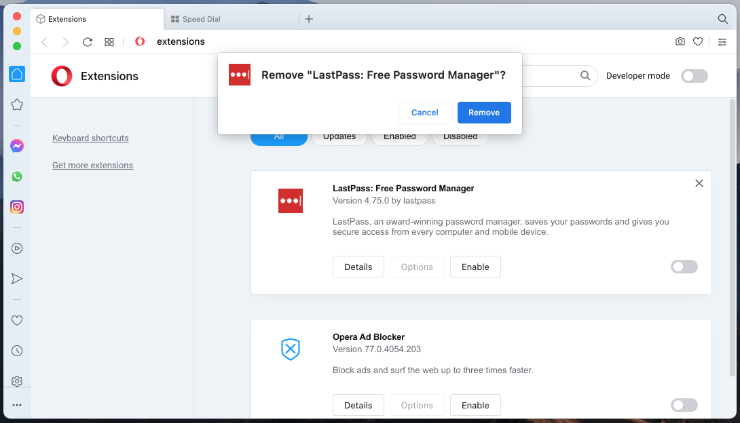740x423 pixels.
Task: Go back to the previous page
Action: (45, 42)
